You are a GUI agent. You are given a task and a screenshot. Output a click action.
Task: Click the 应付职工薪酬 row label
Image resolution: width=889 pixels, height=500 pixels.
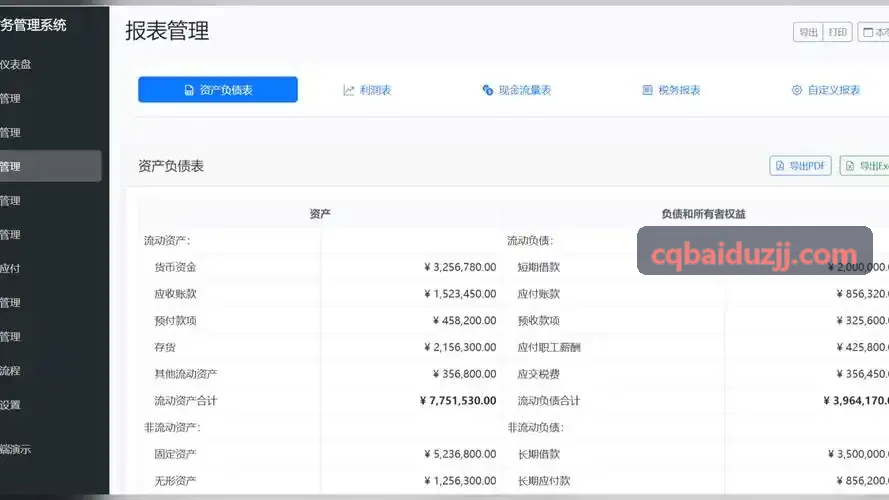(549, 347)
